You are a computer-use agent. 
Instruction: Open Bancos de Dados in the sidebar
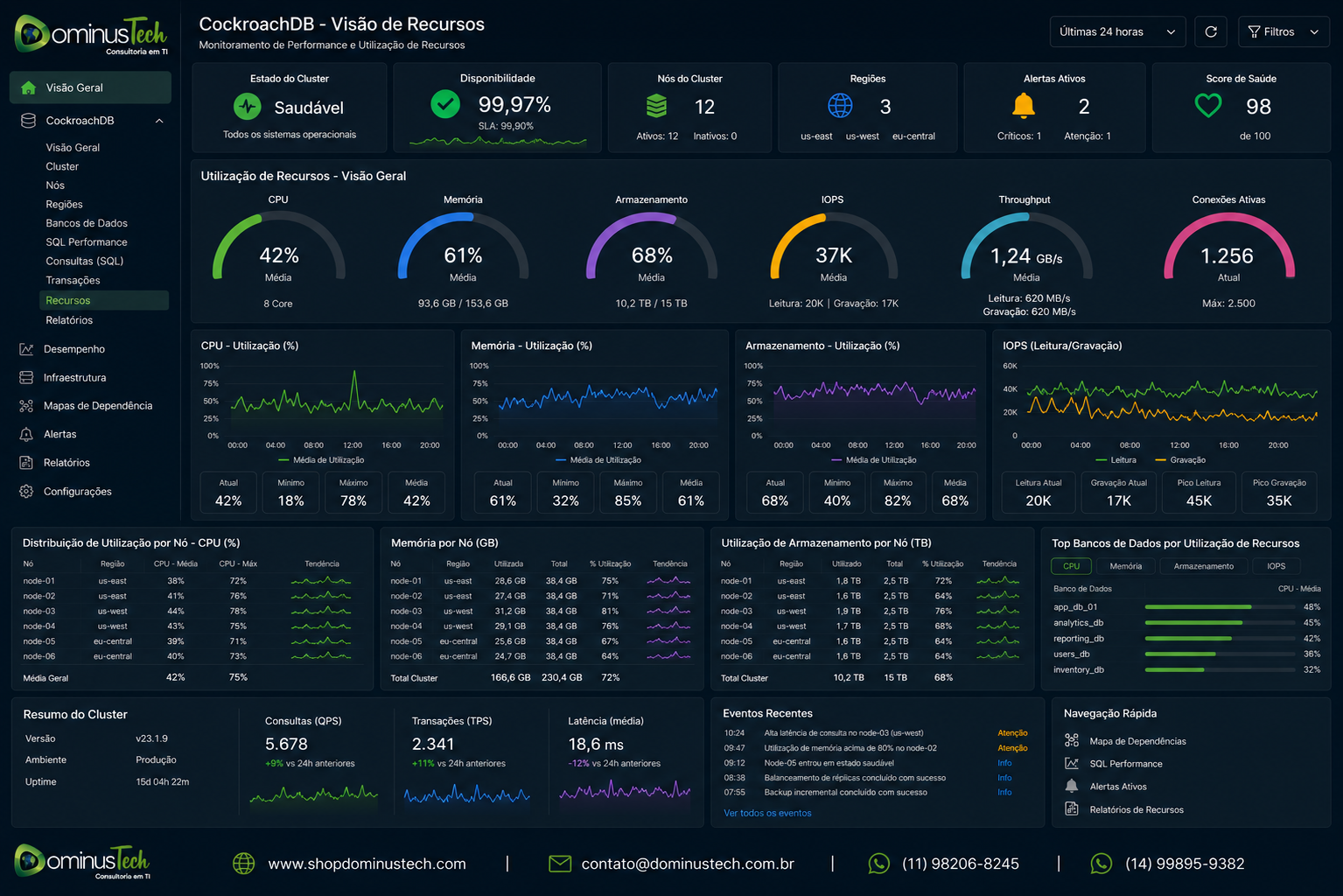coord(87,223)
